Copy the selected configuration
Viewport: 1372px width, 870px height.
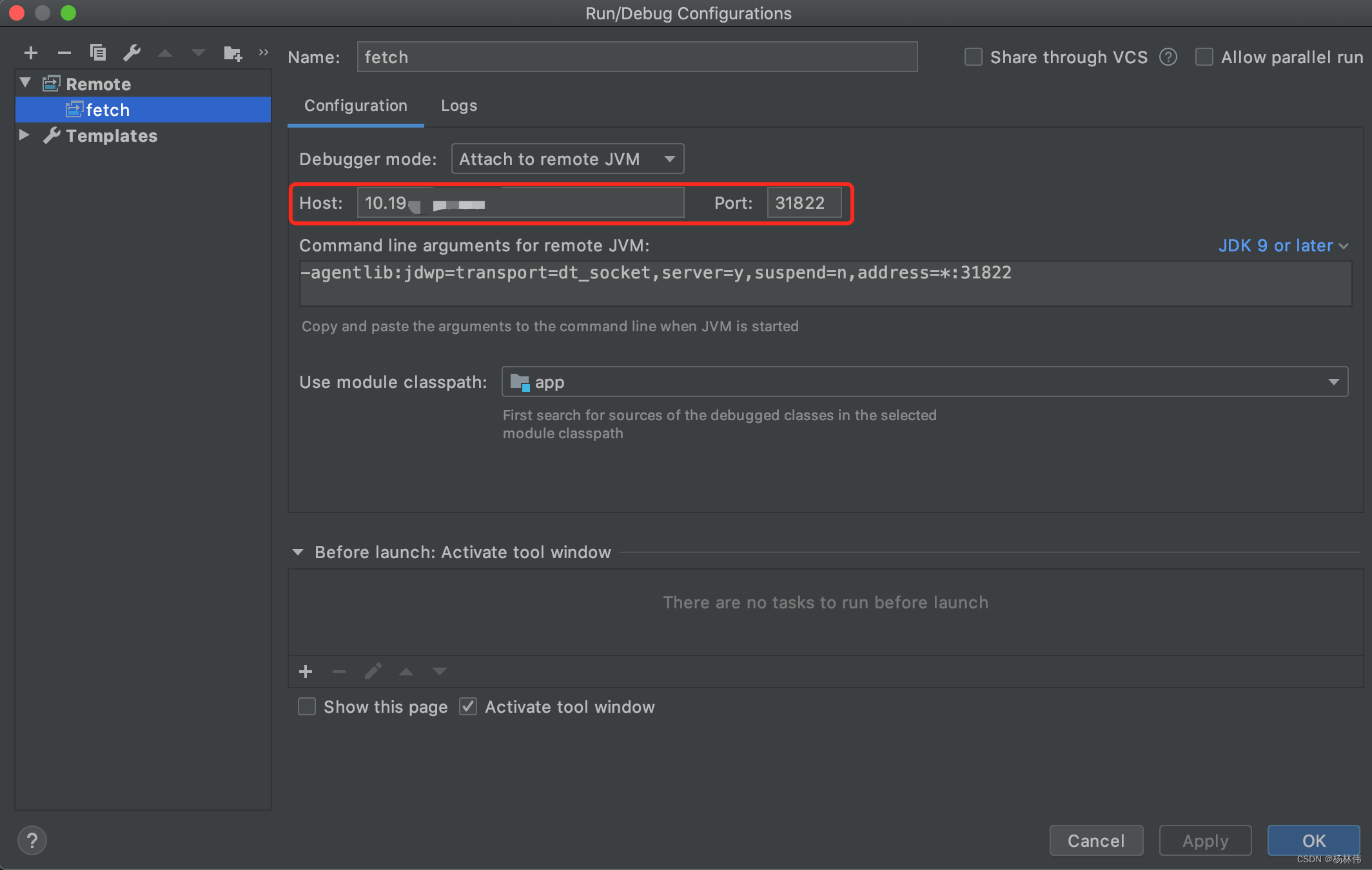click(98, 53)
